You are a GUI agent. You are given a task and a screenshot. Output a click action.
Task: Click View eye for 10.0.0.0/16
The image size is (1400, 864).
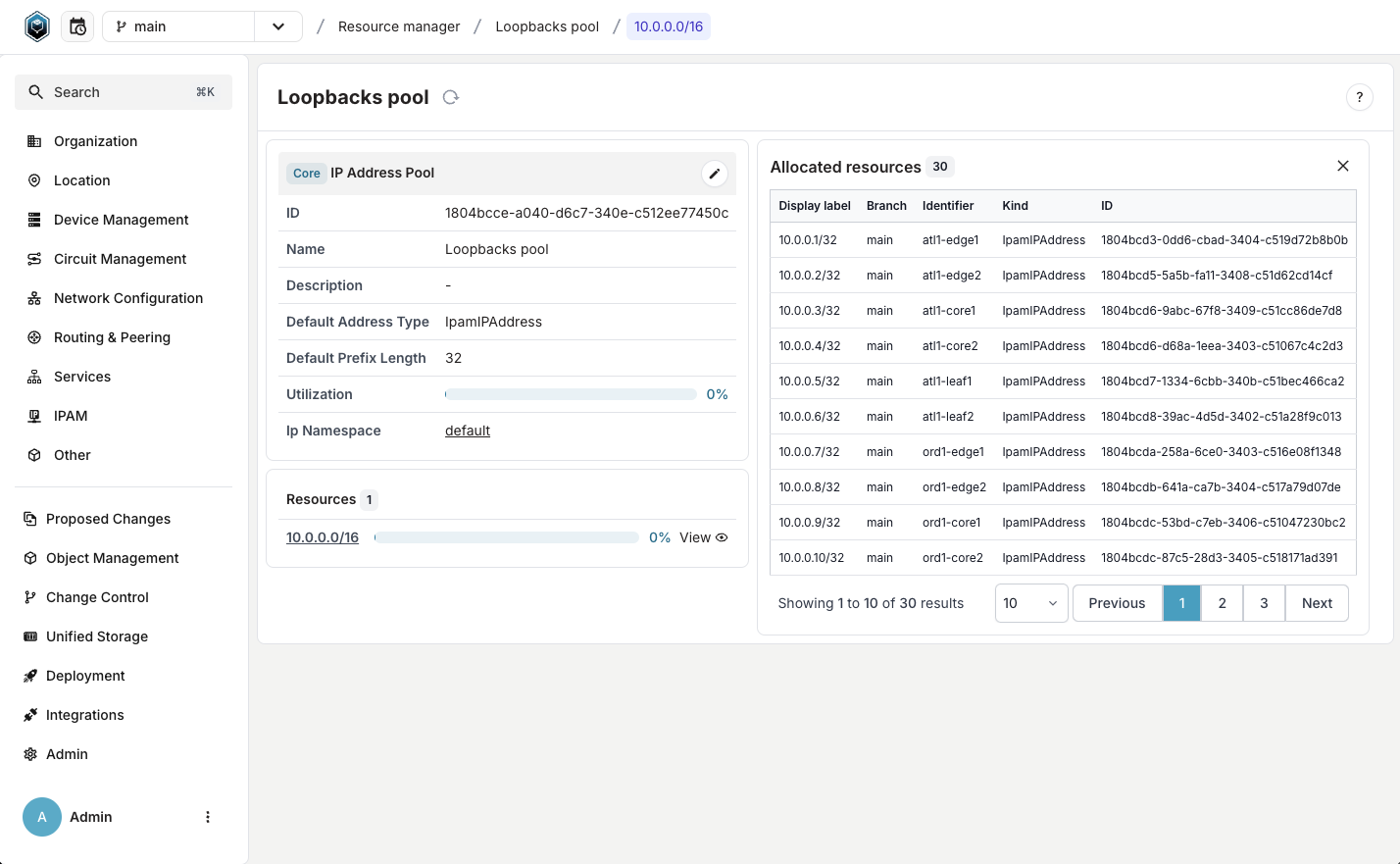tap(703, 537)
